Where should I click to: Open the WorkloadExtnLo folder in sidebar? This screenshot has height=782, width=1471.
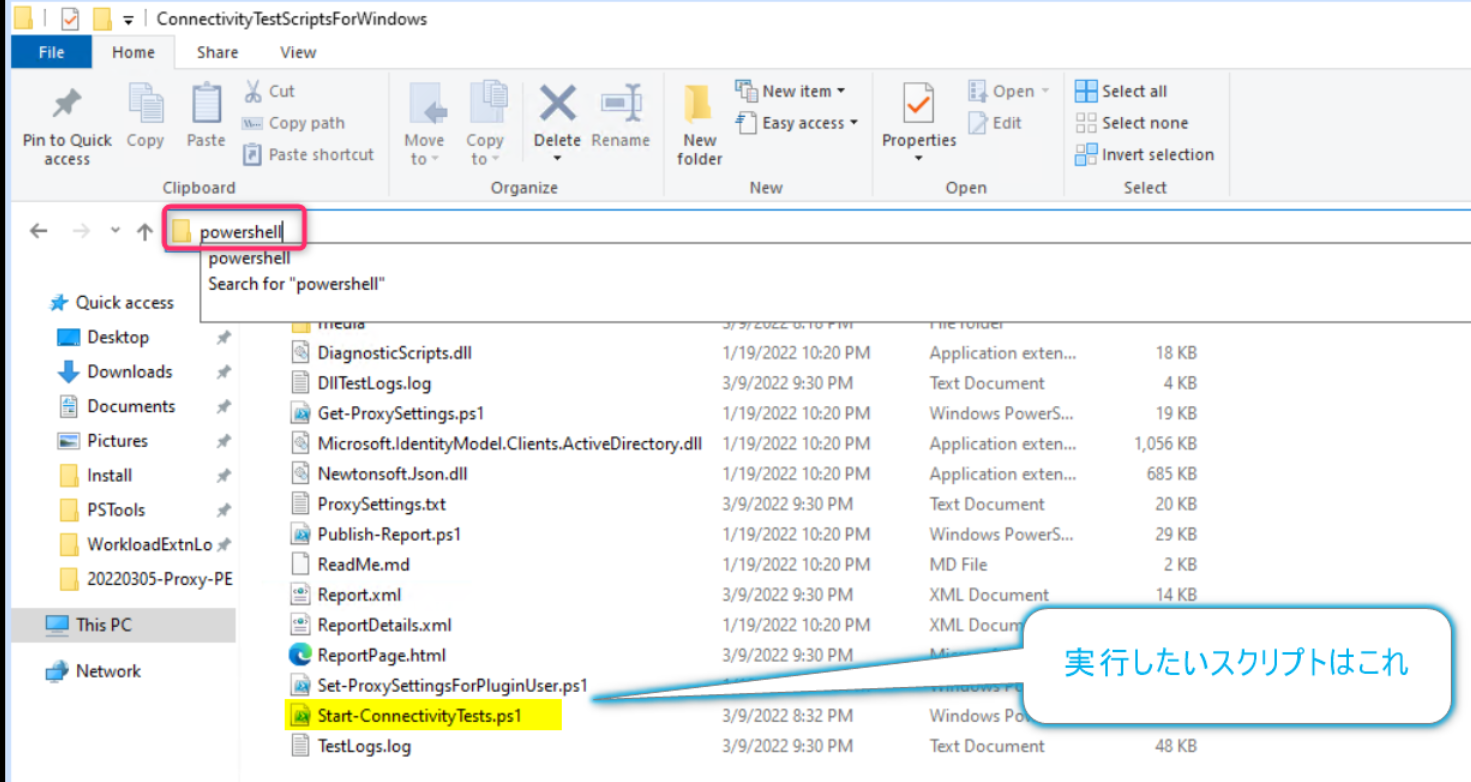coord(136,544)
